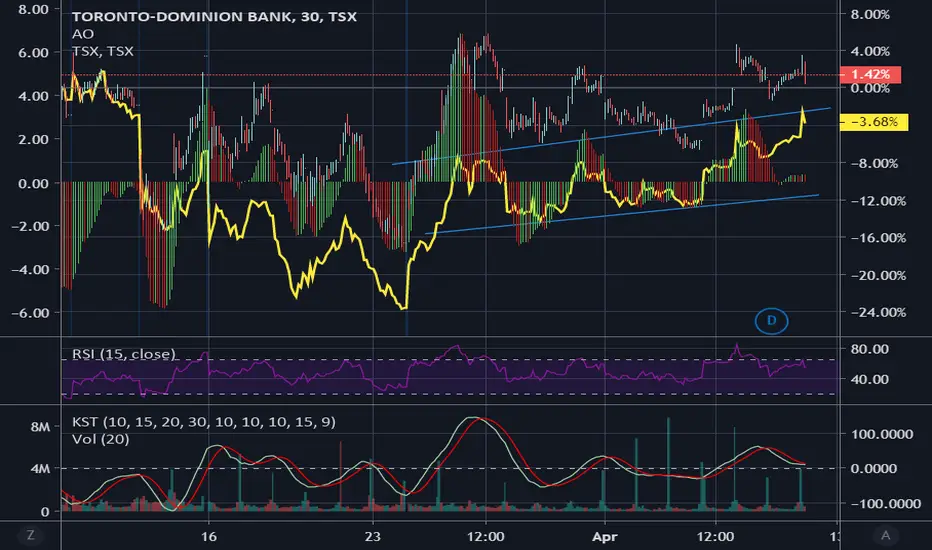932x550 pixels.
Task: Select the AO indicator label
Action: [x=83, y=34]
